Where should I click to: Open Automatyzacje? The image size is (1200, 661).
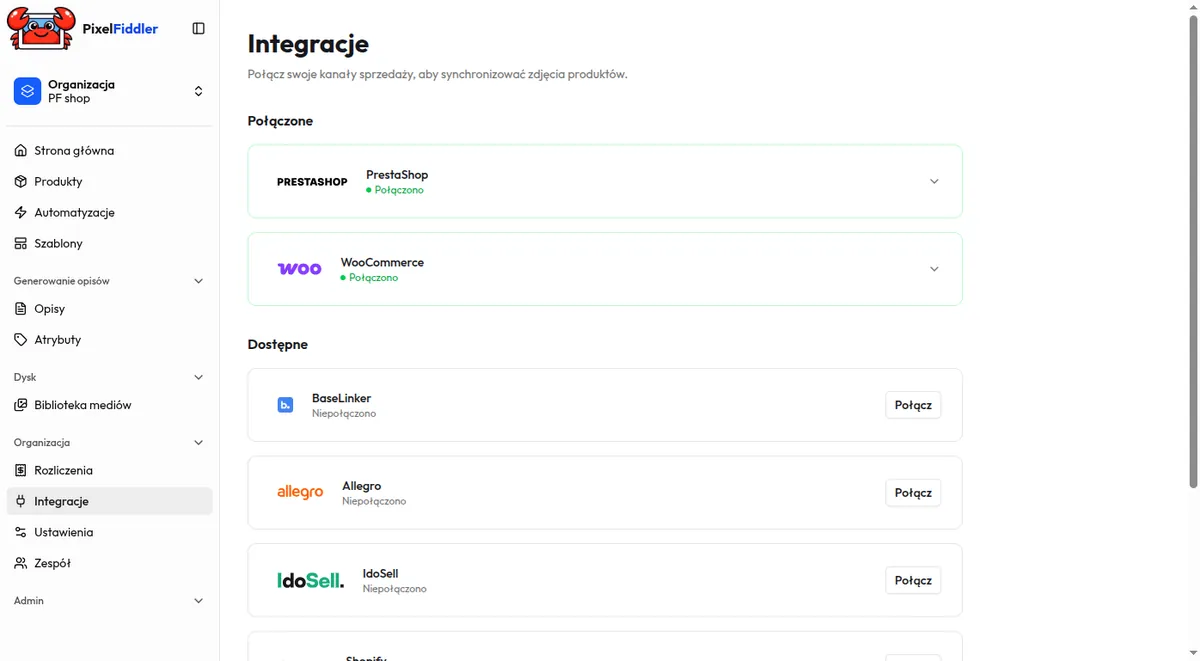(109, 213)
